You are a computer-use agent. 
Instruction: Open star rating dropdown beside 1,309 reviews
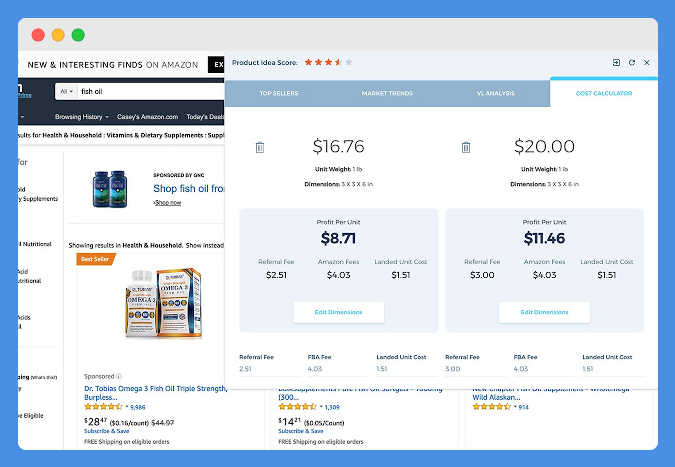[321, 407]
